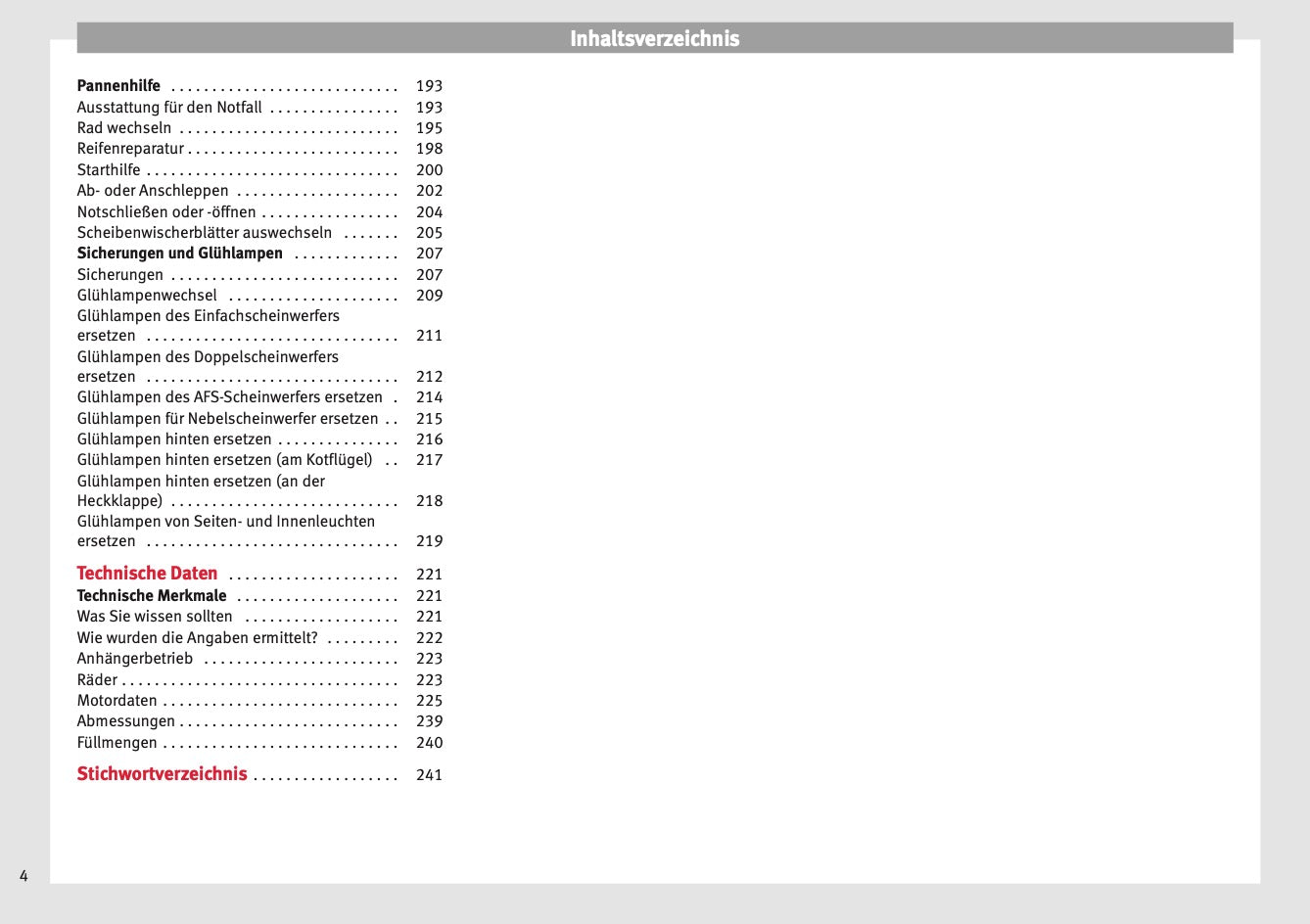Select the Anhängerbetrieb entry
This screenshot has height=924, width=1310.
click(x=135, y=659)
